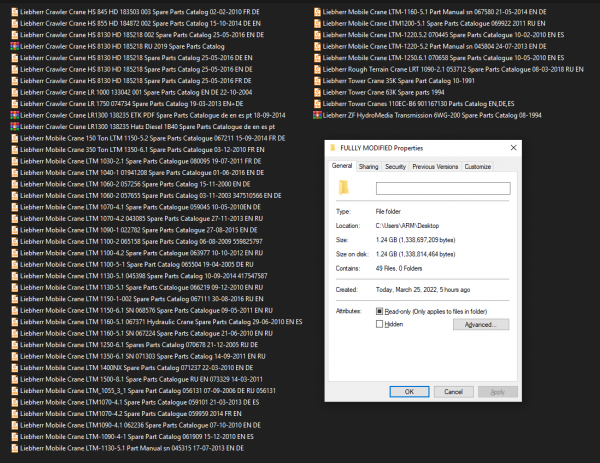Switch to the General tab
Image resolution: width=600 pixels, height=463 pixels.
[342, 166]
